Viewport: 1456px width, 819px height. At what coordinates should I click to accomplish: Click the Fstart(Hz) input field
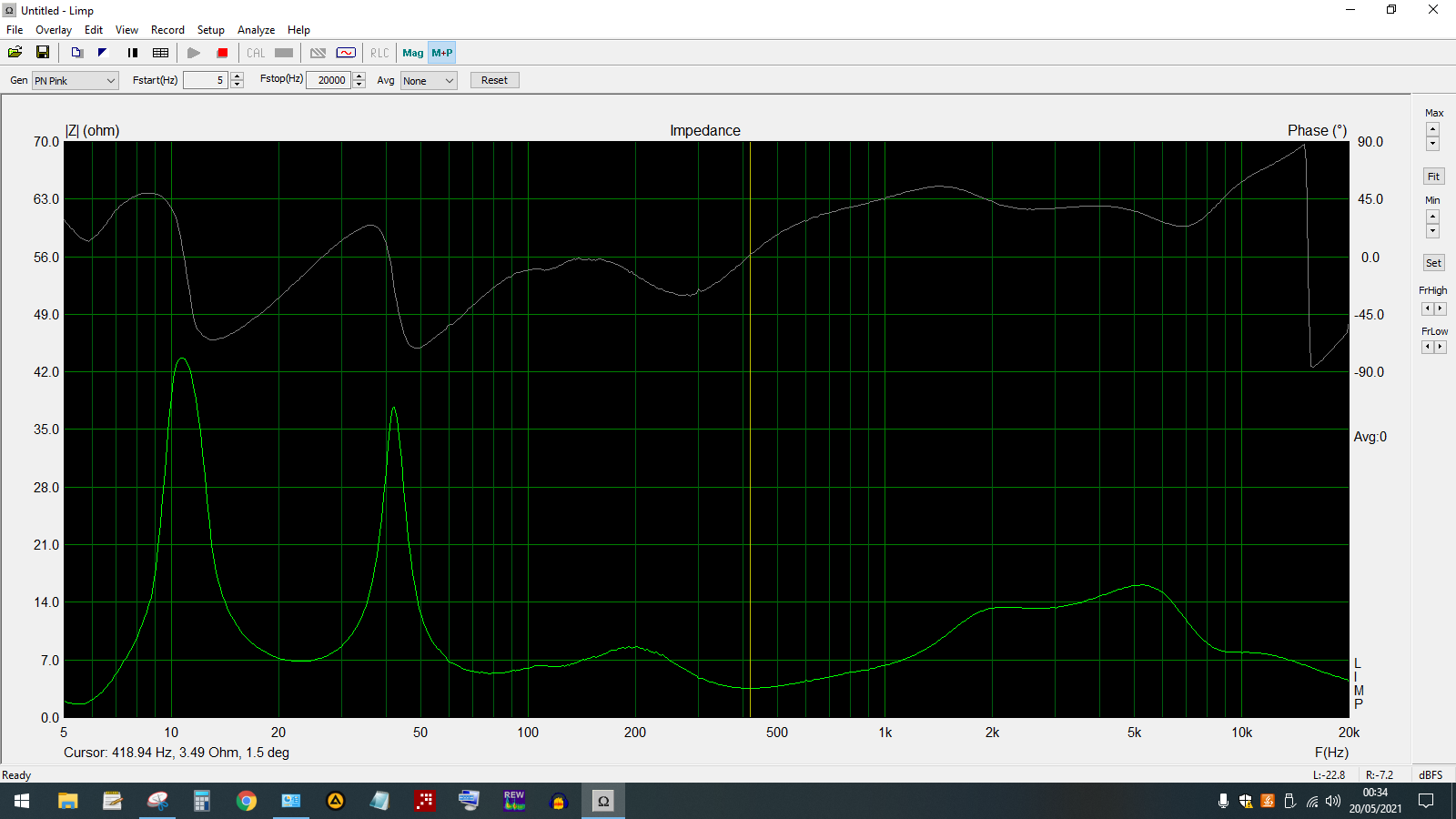205,80
